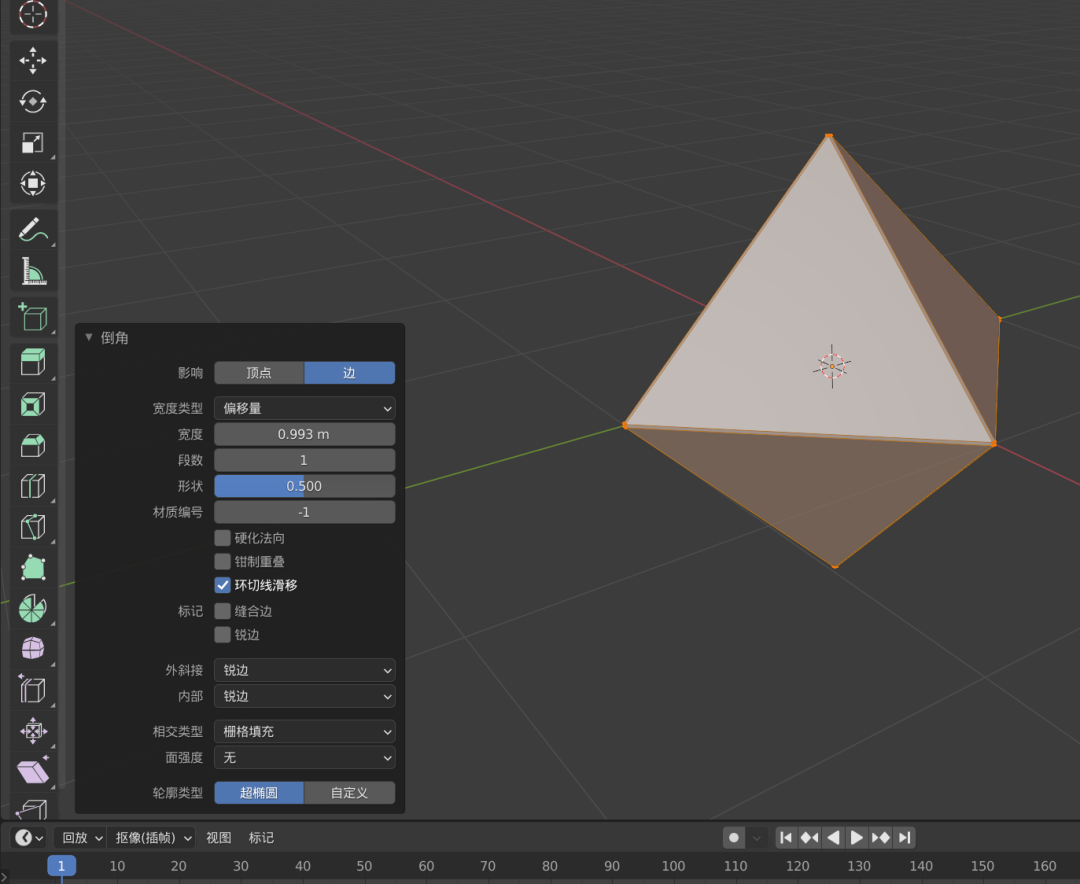Jump to the previous keyframe
This screenshot has height=884, width=1080.
(x=809, y=838)
